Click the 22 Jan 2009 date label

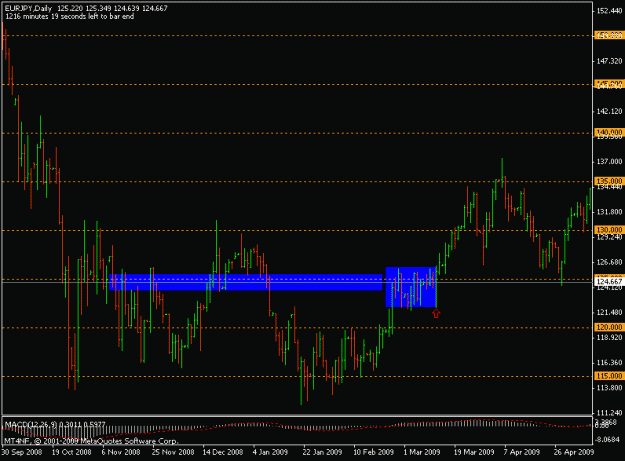tap(322, 452)
